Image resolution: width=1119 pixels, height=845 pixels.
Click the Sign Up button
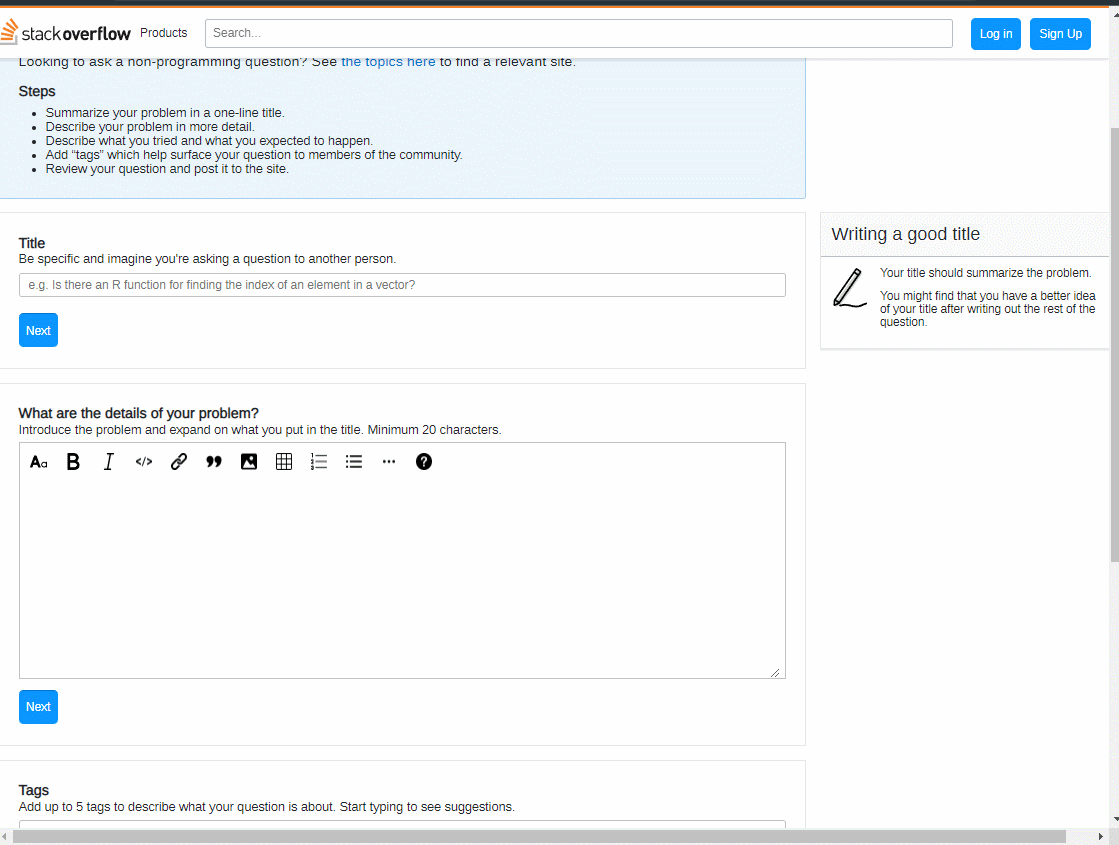tap(1060, 34)
